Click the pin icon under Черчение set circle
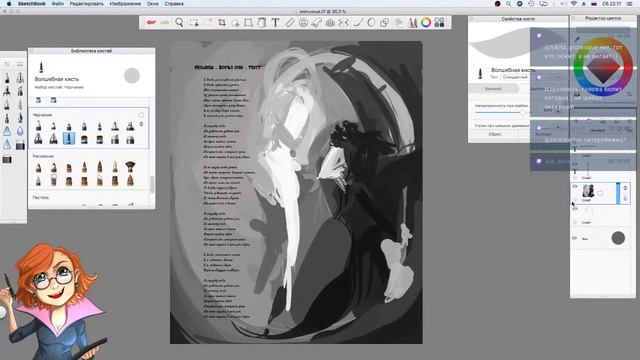The width and height of the screenshot is (640, 360). click(141, 124)
